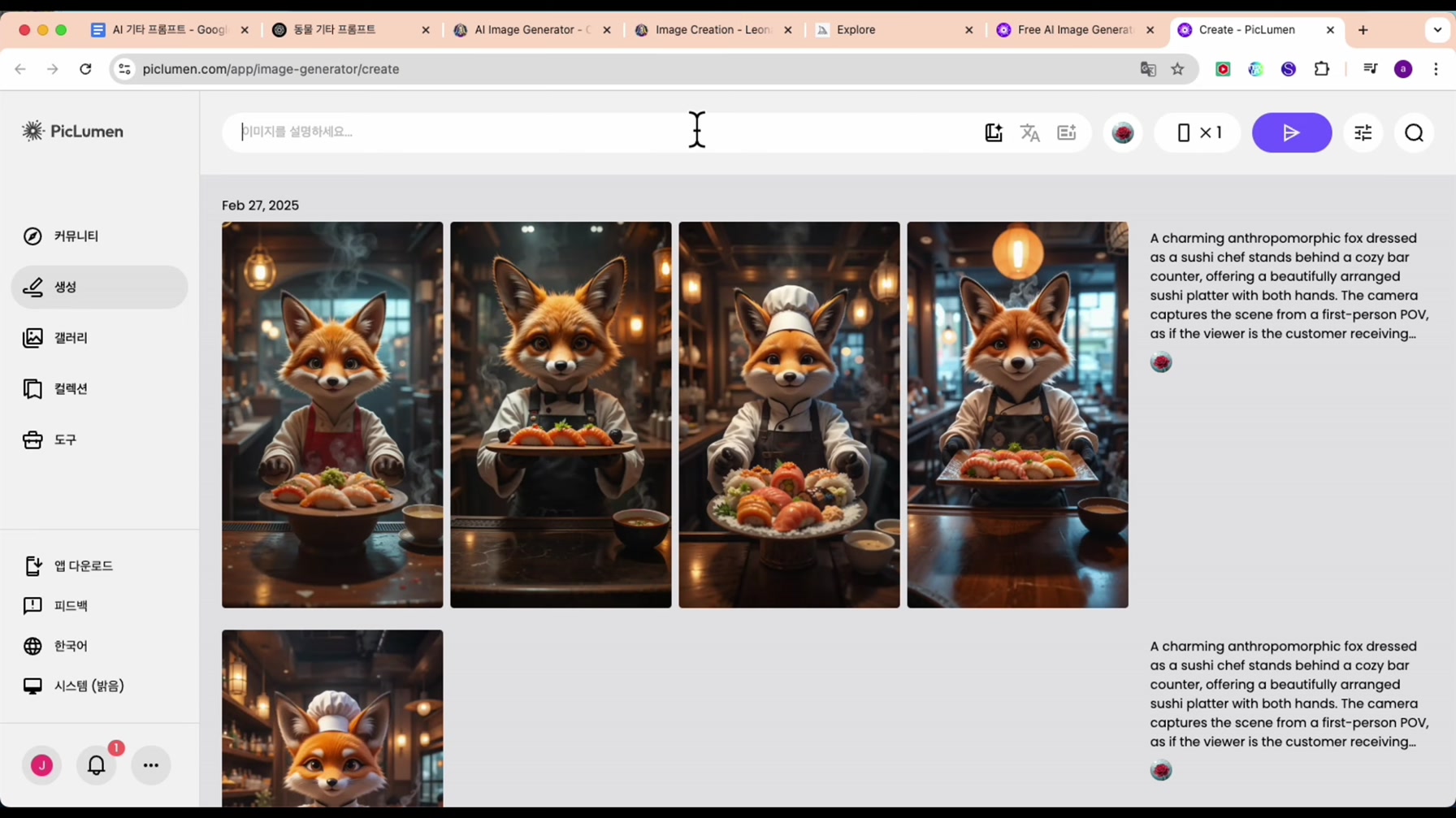The height and width of the screenshot is (818, 1456).
Task: Click 앱 다운로드 app download
Action: pyautogui.click(x=68, y=565)
